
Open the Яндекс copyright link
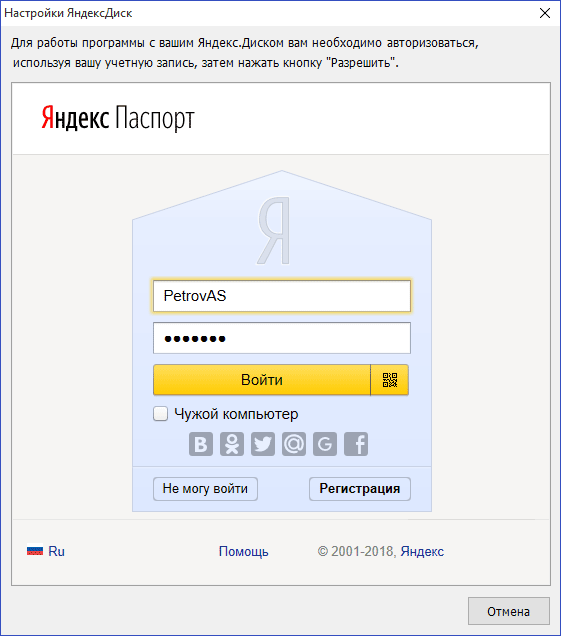tap(422, 552)
